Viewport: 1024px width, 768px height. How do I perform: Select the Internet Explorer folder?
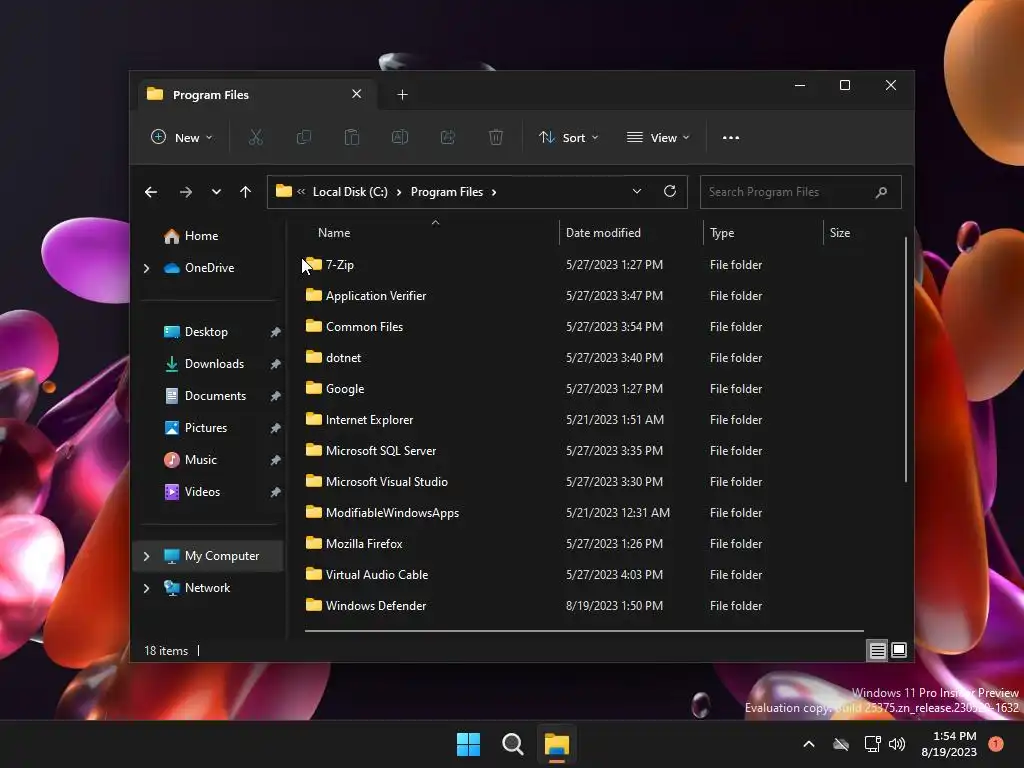coord(584,420)
